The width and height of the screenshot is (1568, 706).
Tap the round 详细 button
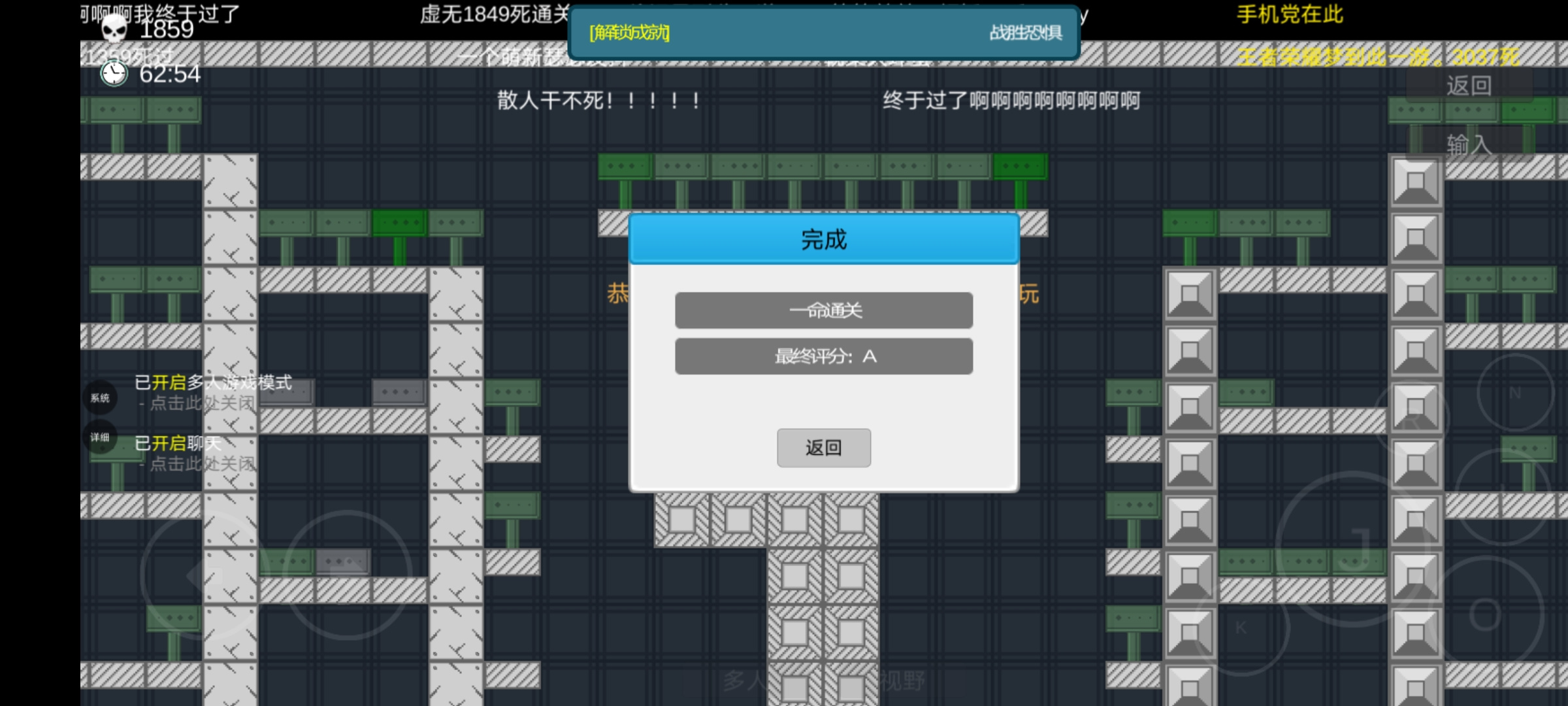pyautogui.click(x=100, y=437)
